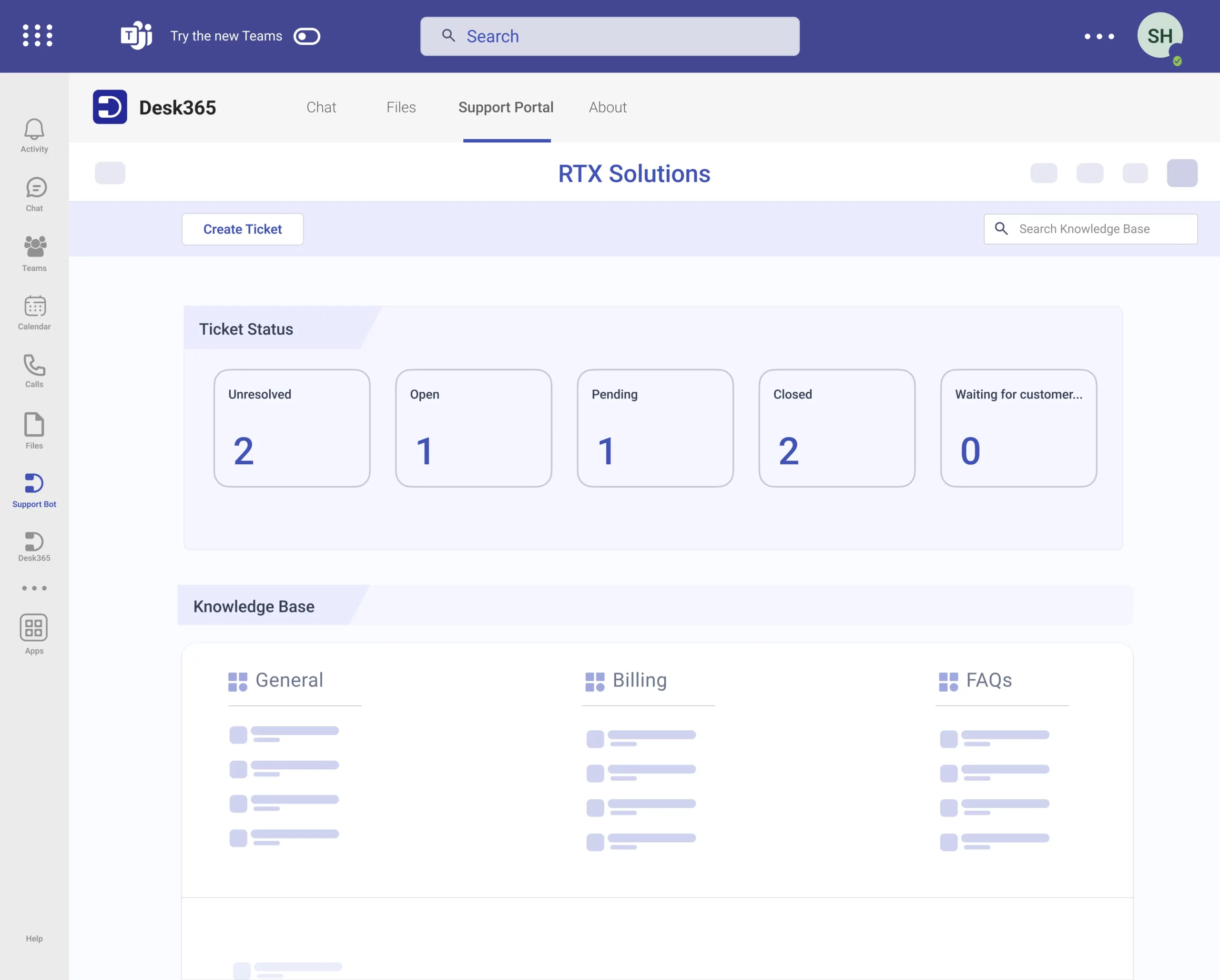Open the Apps store icon
Image resolution: width=1220 pixels, height=980 pixels.
(x=34, y=634)
